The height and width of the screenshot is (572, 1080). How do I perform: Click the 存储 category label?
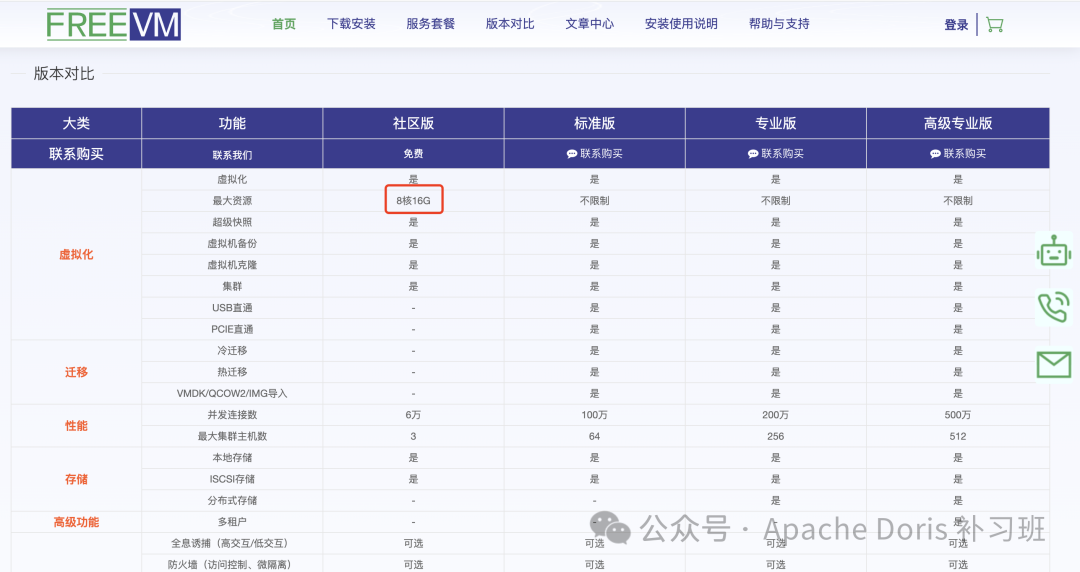click(x=76, y=479)
